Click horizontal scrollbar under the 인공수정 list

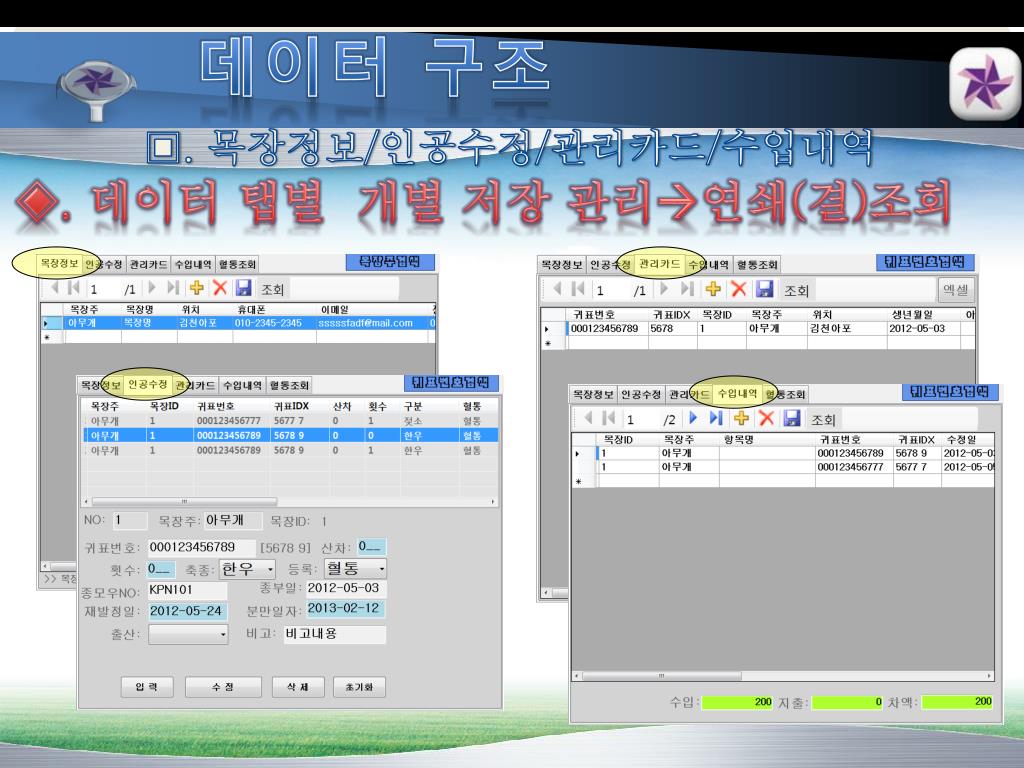[184, 502]
